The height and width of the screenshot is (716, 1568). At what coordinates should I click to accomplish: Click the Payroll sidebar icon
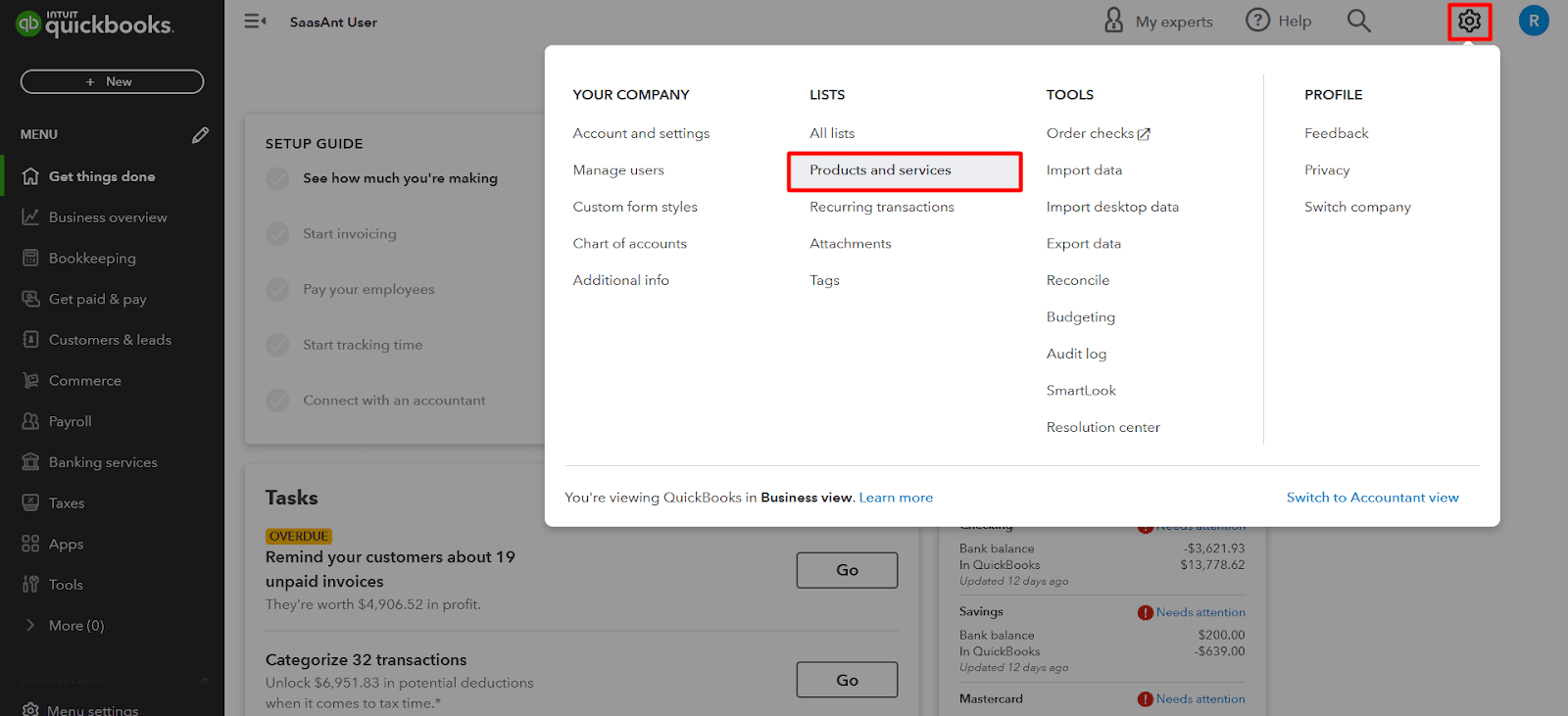tap(30, 421)
